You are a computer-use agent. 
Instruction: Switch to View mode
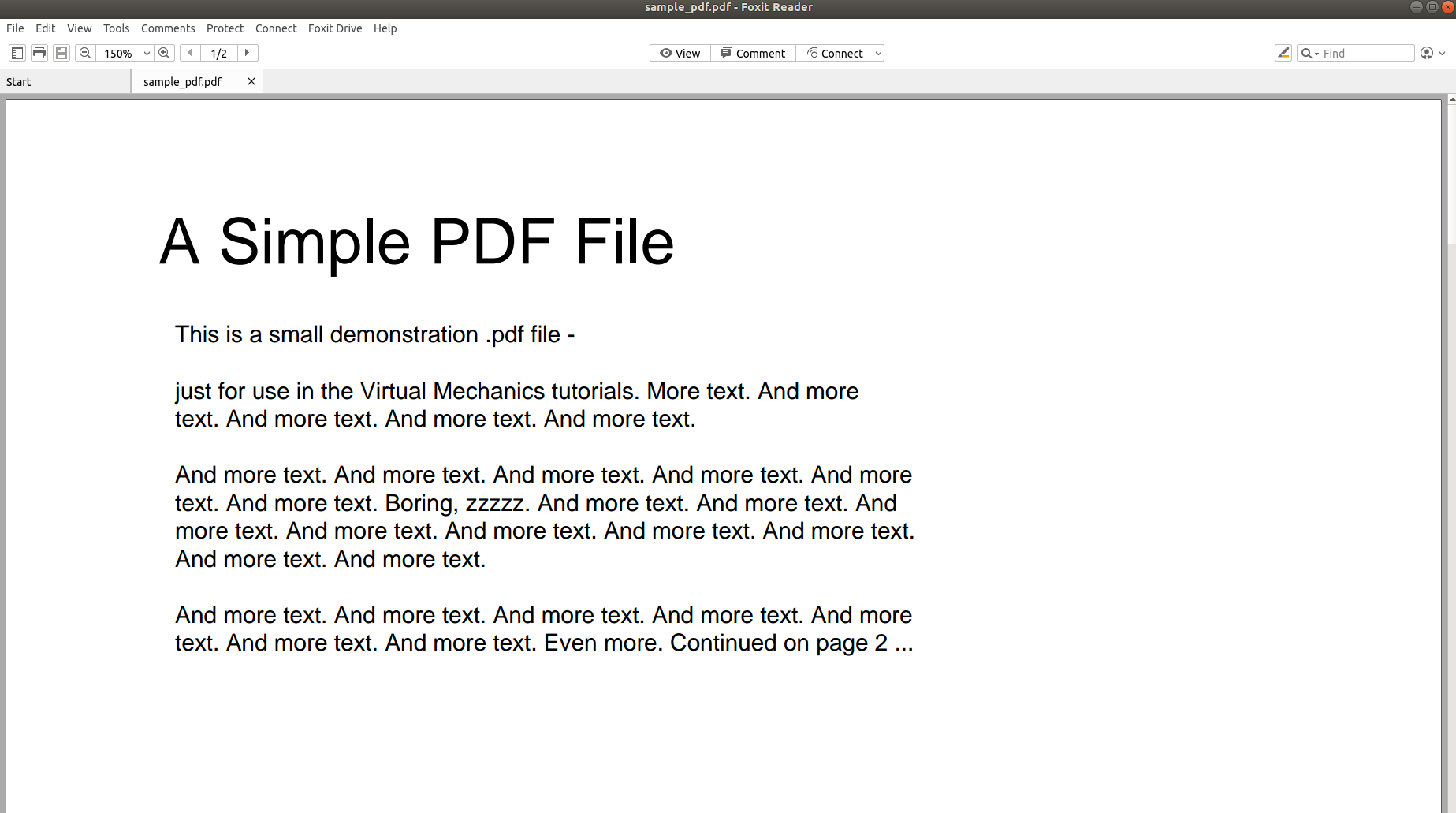point(680,53)
